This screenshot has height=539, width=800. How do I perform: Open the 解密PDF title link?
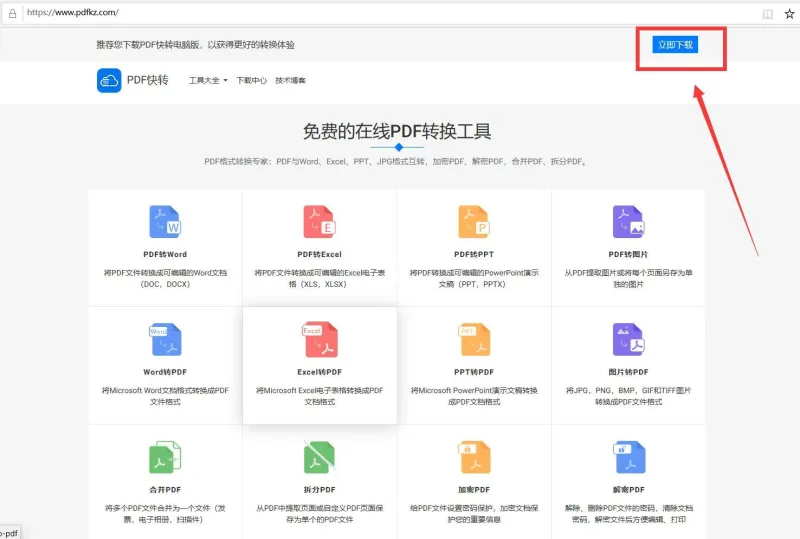pos(629,489)
